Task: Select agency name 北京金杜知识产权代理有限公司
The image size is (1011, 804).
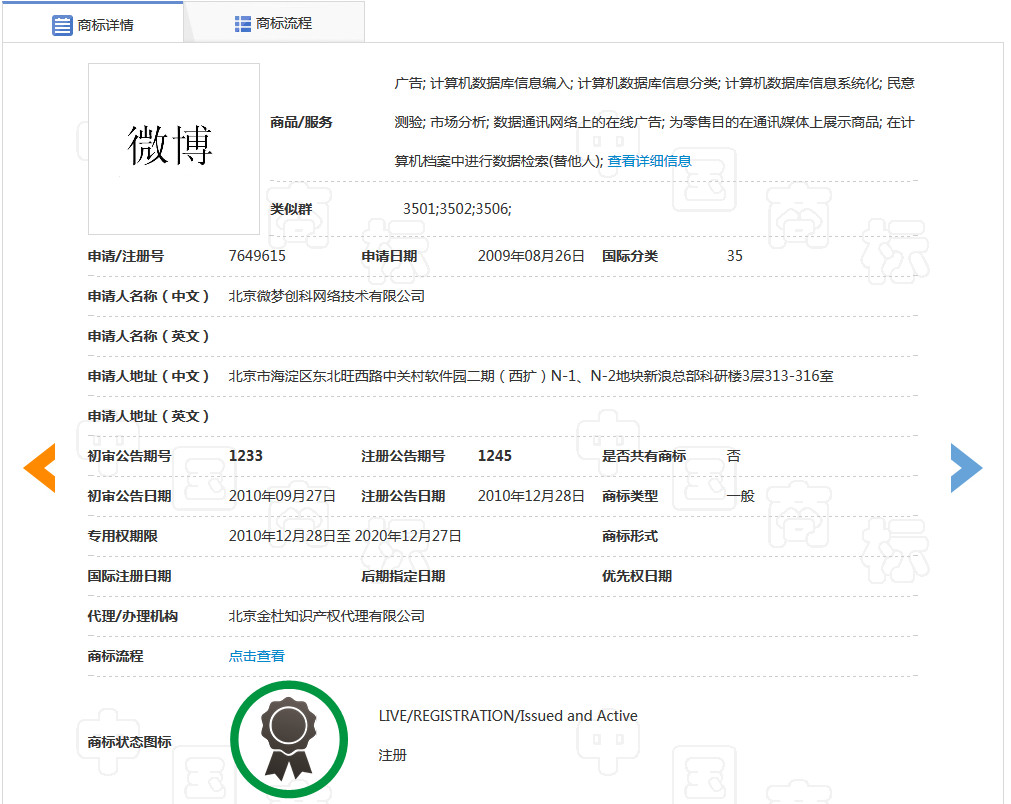Action: (x=327, y=616)
